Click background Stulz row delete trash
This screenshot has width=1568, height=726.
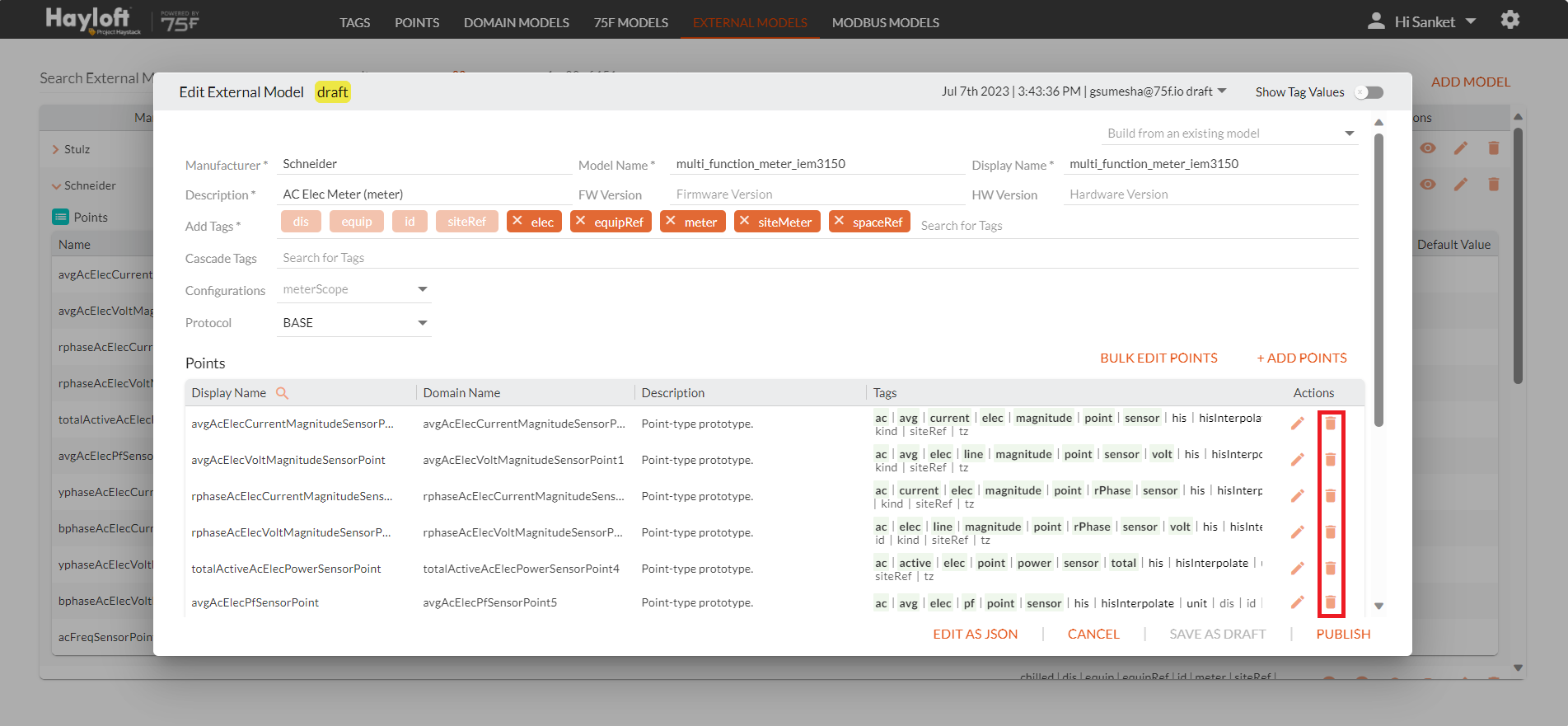[x=1493, y=148]
